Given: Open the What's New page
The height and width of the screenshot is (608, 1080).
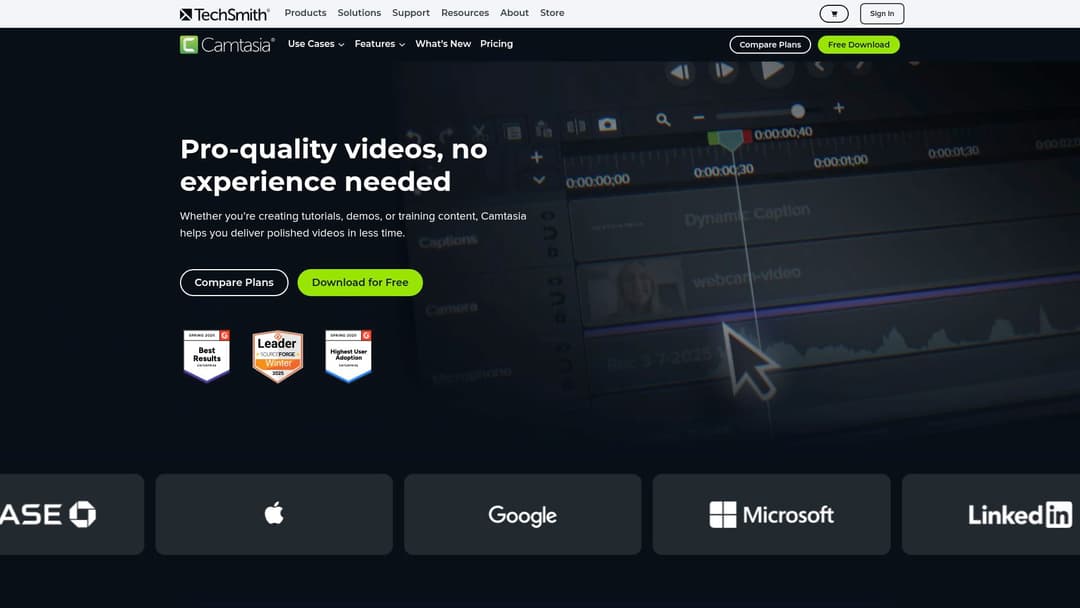Looking at the screenshot, I should [443, 44].
